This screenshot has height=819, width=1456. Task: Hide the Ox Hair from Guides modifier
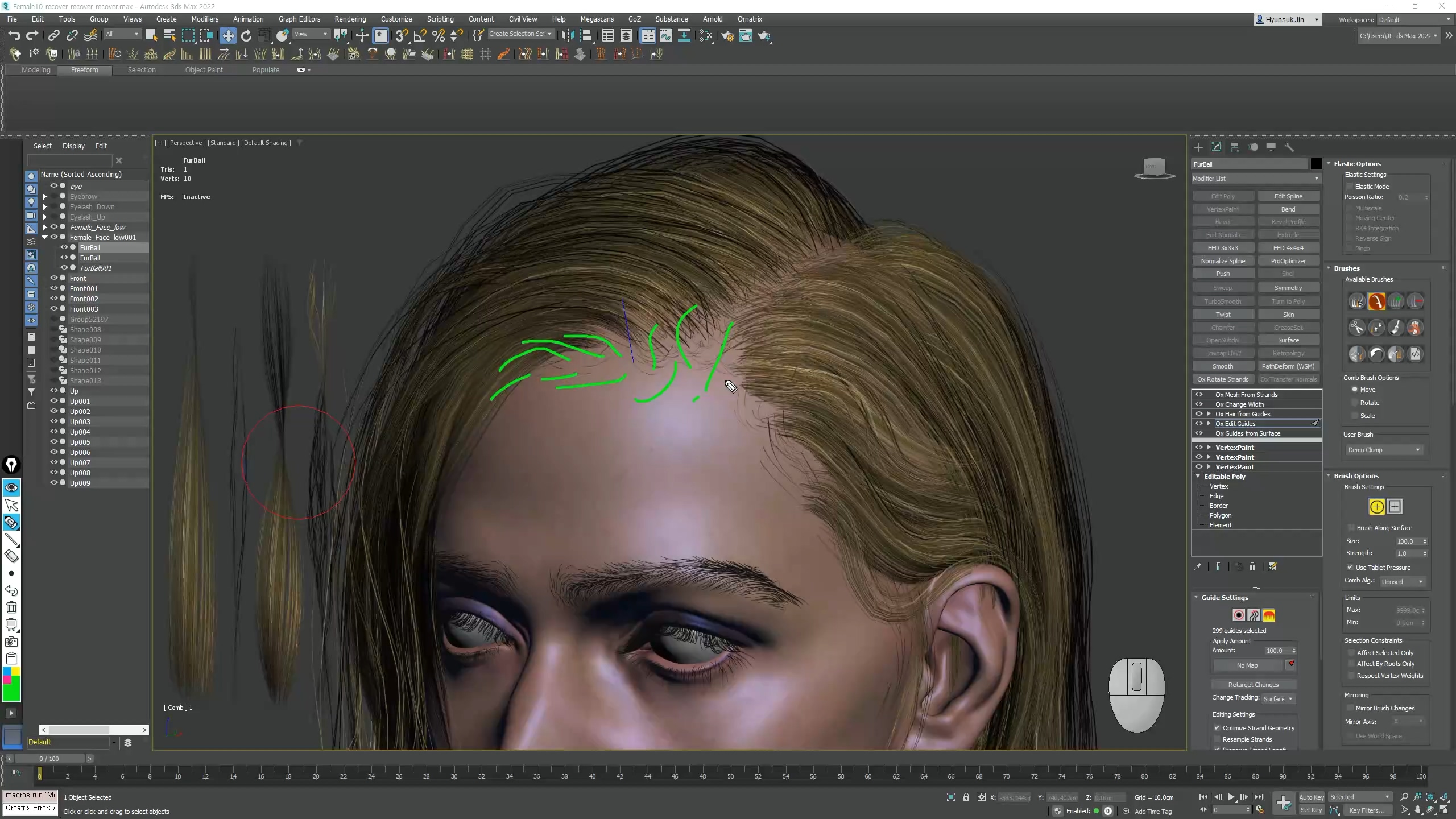(x=1199, y=414)
